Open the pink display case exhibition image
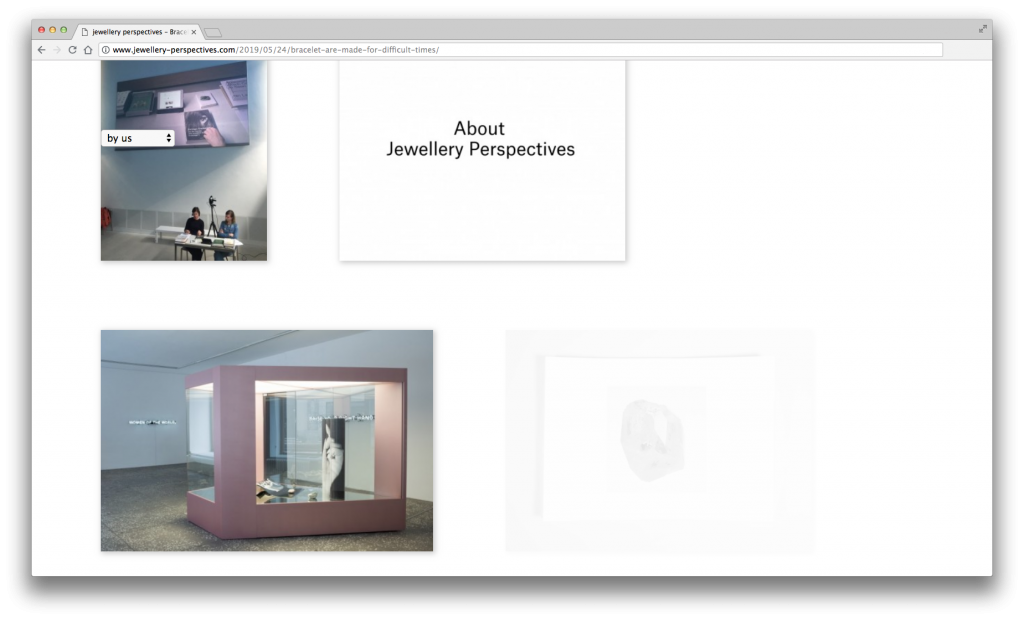1024x620 pixels. pyautogui.click(x=266, y=440)
